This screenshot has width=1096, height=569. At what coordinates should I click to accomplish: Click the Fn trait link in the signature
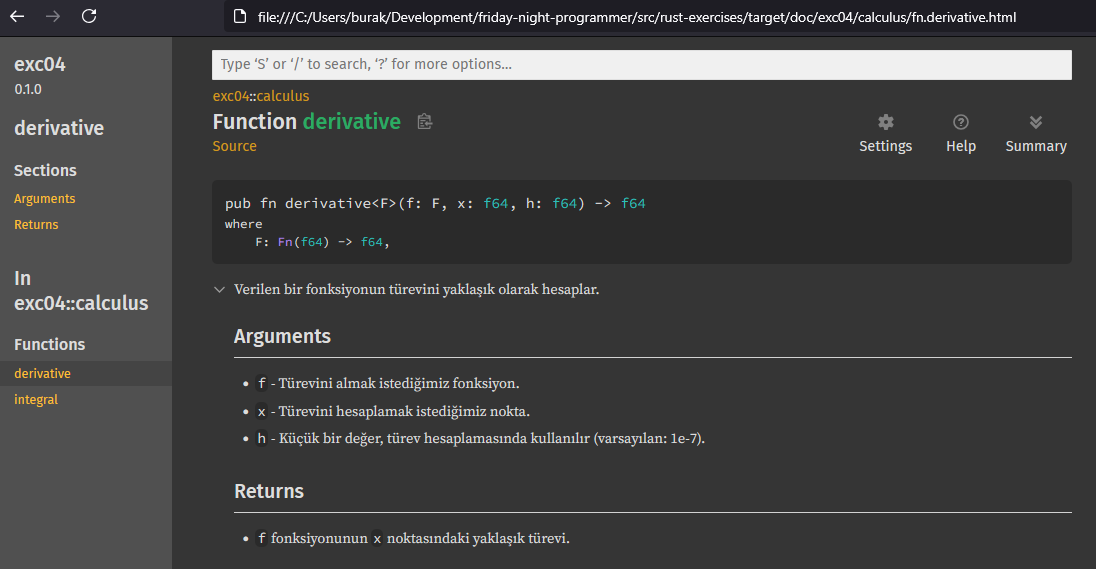pos(286,242)
